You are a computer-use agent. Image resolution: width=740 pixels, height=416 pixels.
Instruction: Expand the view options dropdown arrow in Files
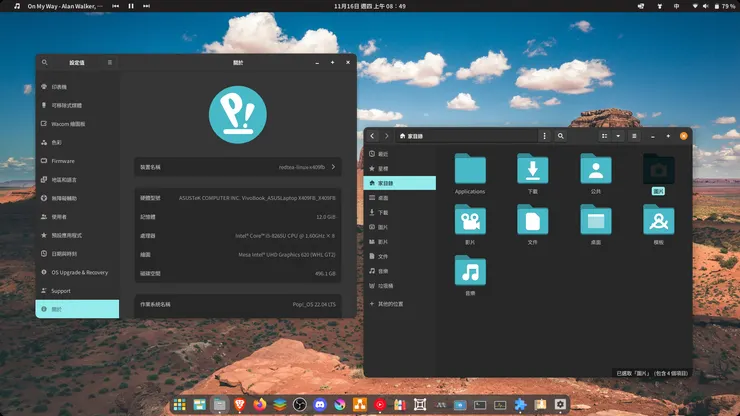coord(618,136)
